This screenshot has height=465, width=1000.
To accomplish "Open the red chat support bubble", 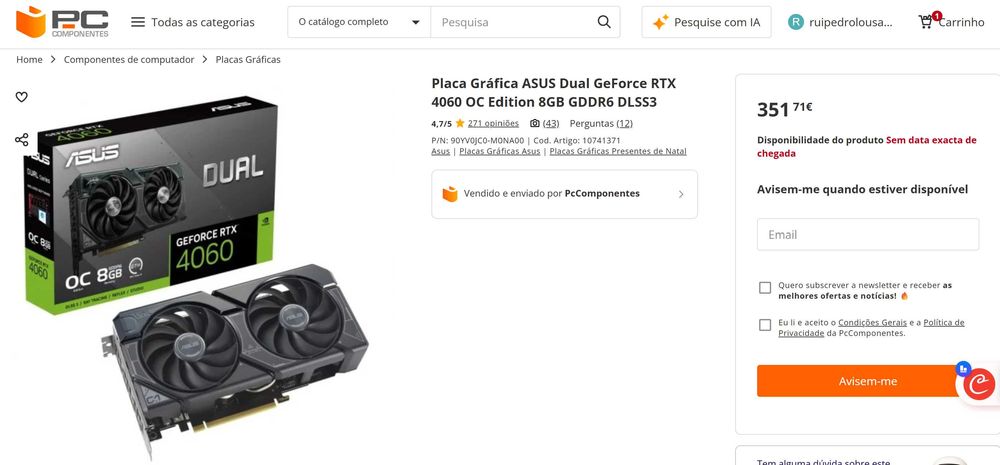I will 979,385.
